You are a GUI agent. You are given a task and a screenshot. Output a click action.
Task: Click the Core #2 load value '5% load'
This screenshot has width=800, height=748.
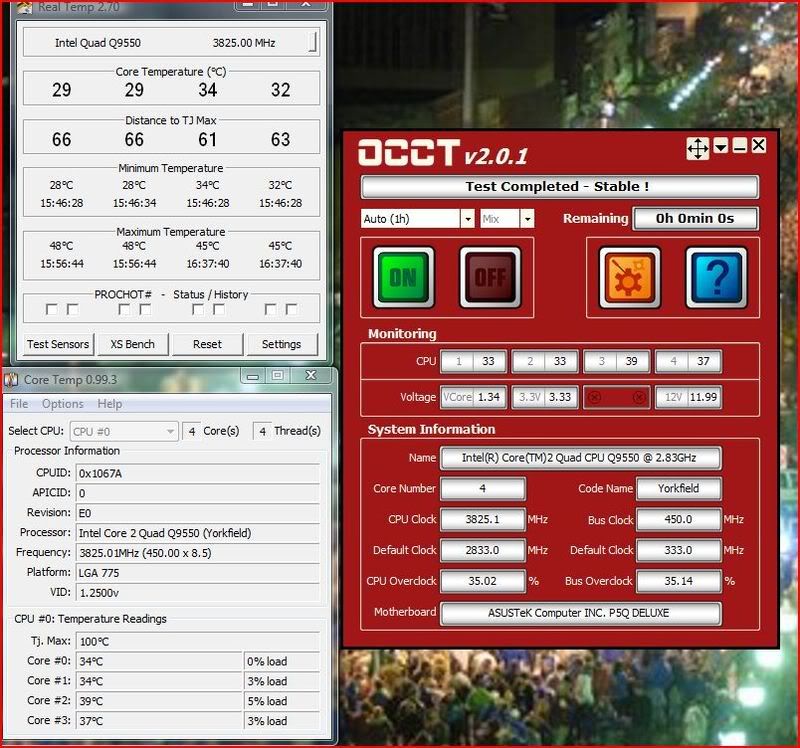pos(282,701)
